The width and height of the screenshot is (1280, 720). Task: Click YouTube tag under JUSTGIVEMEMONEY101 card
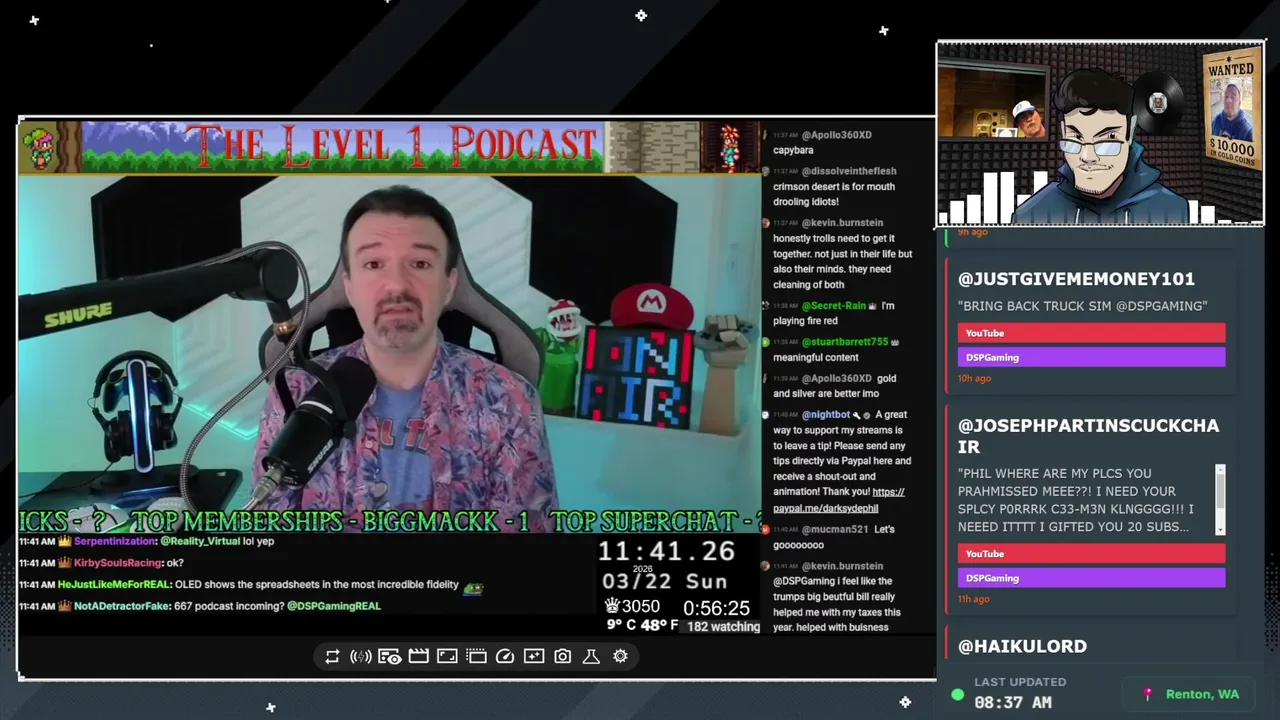1091,333
